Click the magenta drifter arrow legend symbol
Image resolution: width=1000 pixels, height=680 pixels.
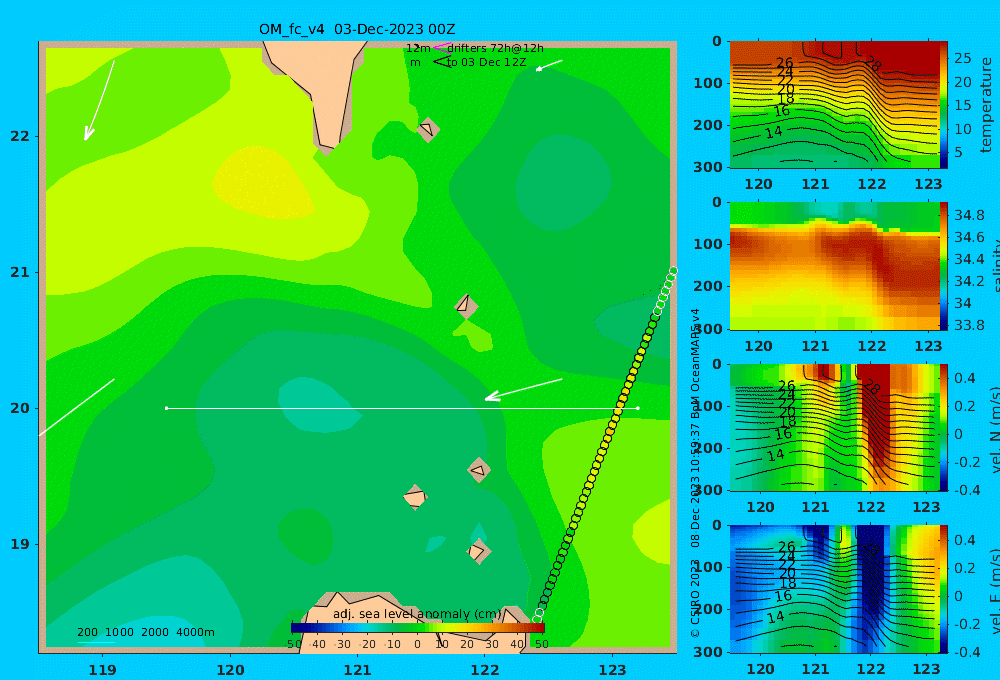(x=441, y=48)
